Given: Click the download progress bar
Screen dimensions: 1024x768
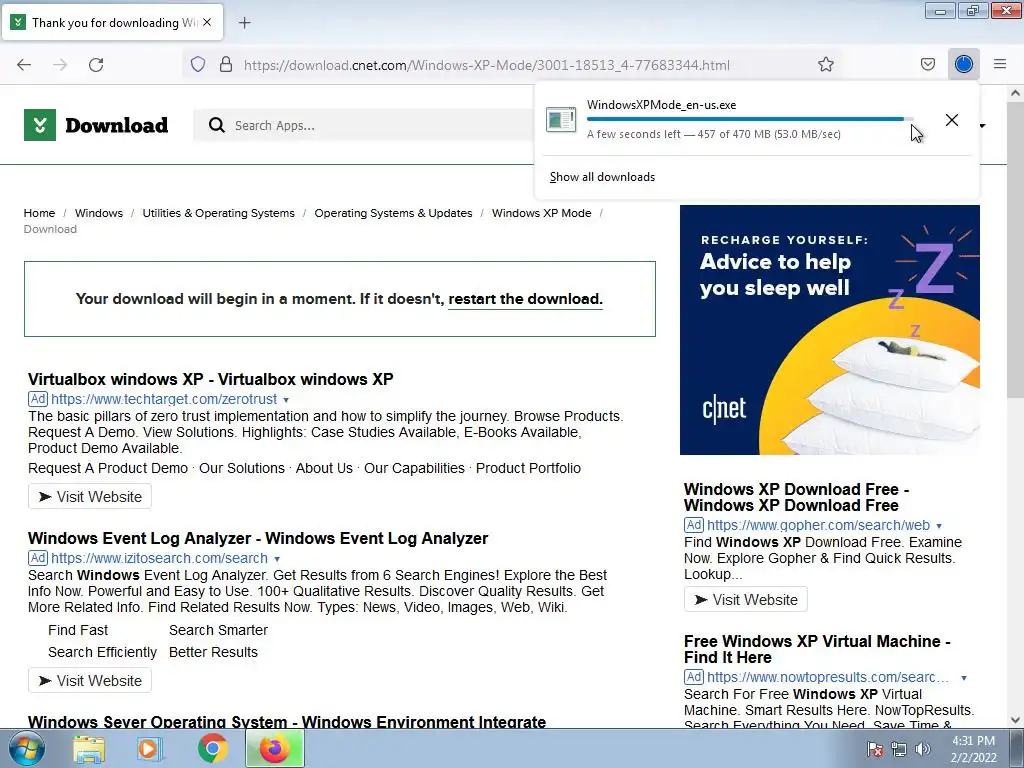Looking at the screenshot, I should coord(750,119).
